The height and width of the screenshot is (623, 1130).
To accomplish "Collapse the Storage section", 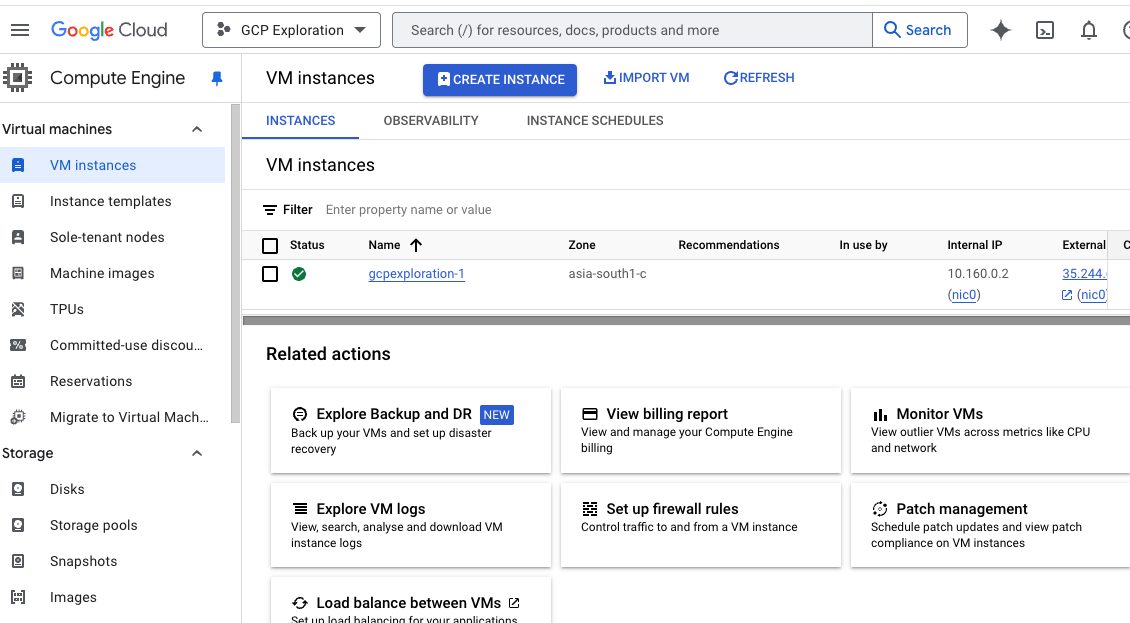I will (197, 453).
